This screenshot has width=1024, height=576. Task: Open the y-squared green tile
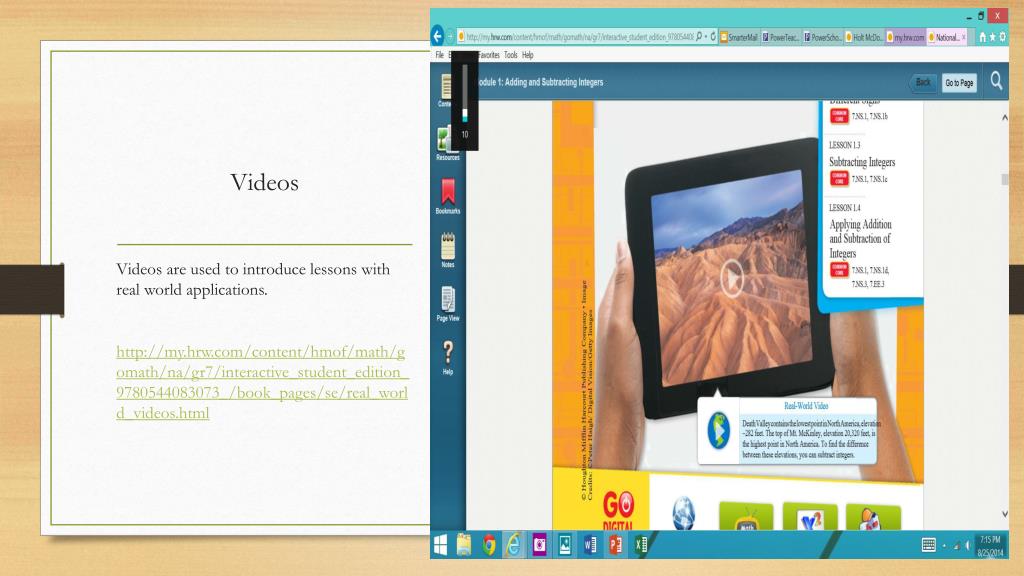[810, 516]
